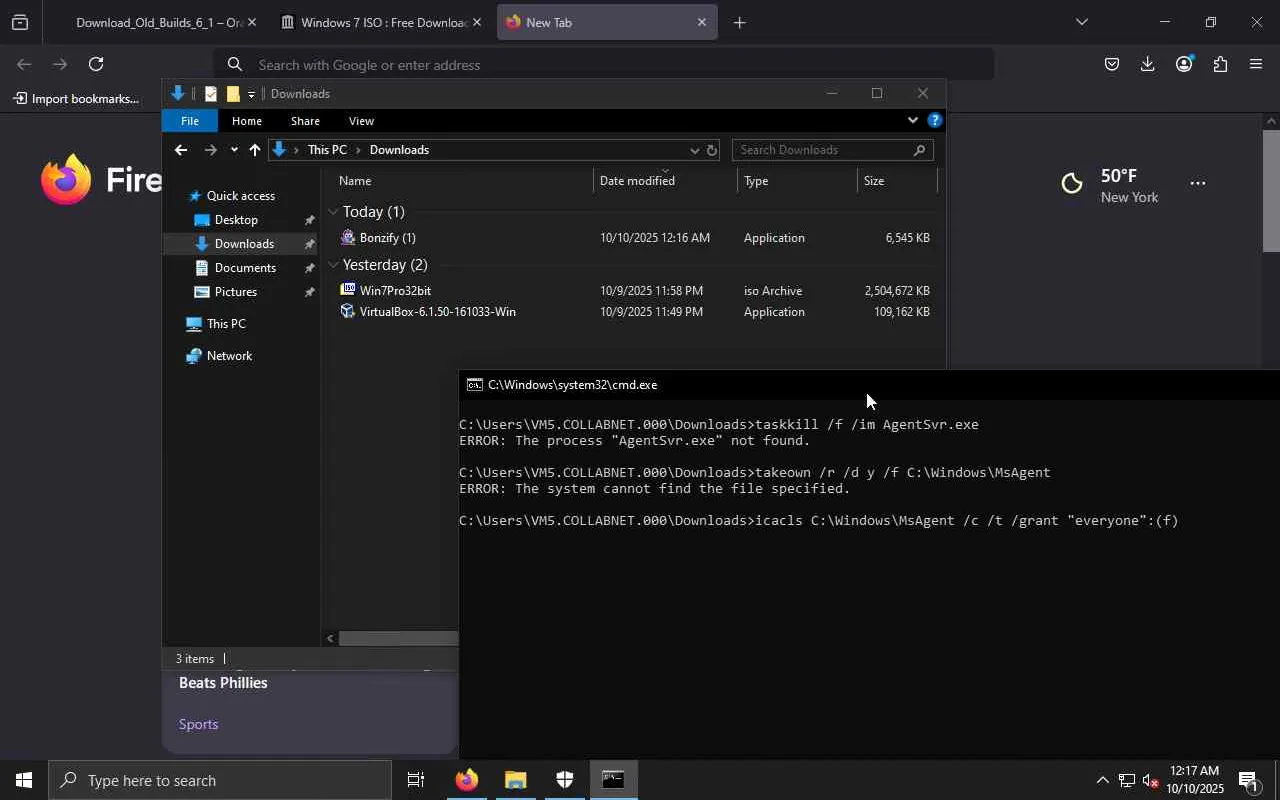
Task: Open the notification center icon
Action: click(1249, 781)
